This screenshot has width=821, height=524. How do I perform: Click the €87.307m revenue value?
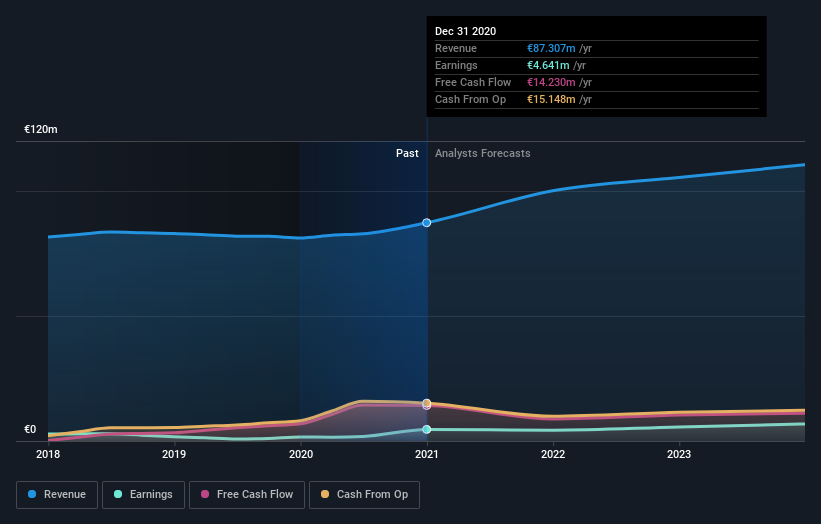click(x=551, y=48)
